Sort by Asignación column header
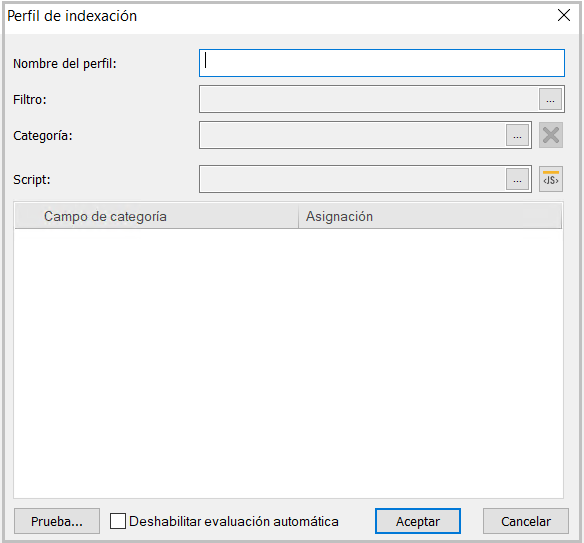Screen dimensions: 584x543 coord(430,216)
